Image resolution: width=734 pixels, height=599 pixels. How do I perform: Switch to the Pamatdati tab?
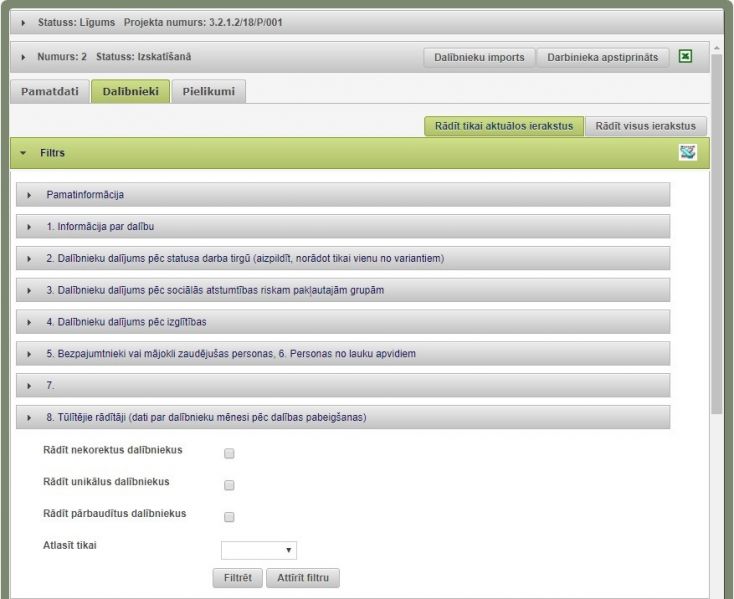[50, 91]
